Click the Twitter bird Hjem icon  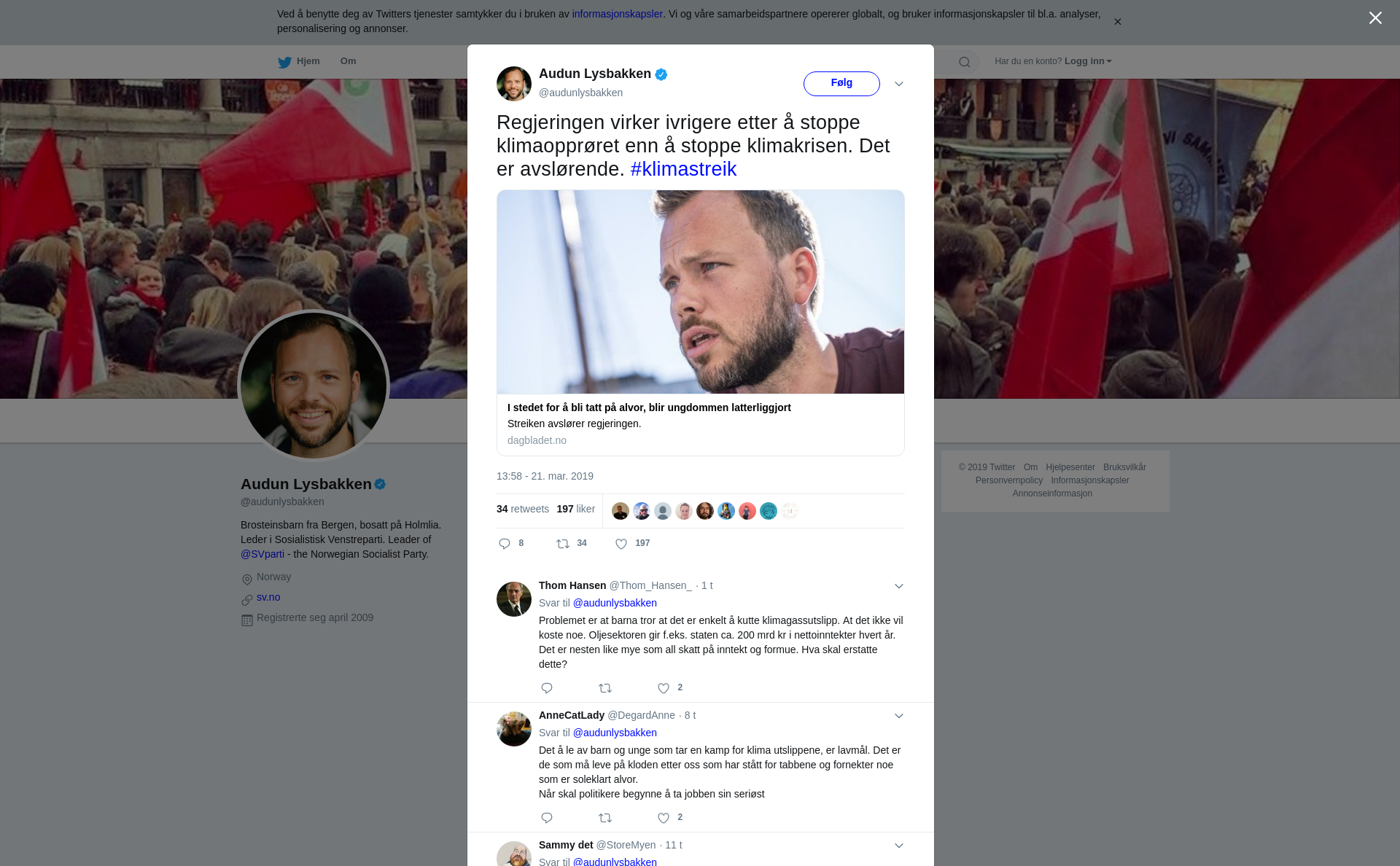click(284, 62)
